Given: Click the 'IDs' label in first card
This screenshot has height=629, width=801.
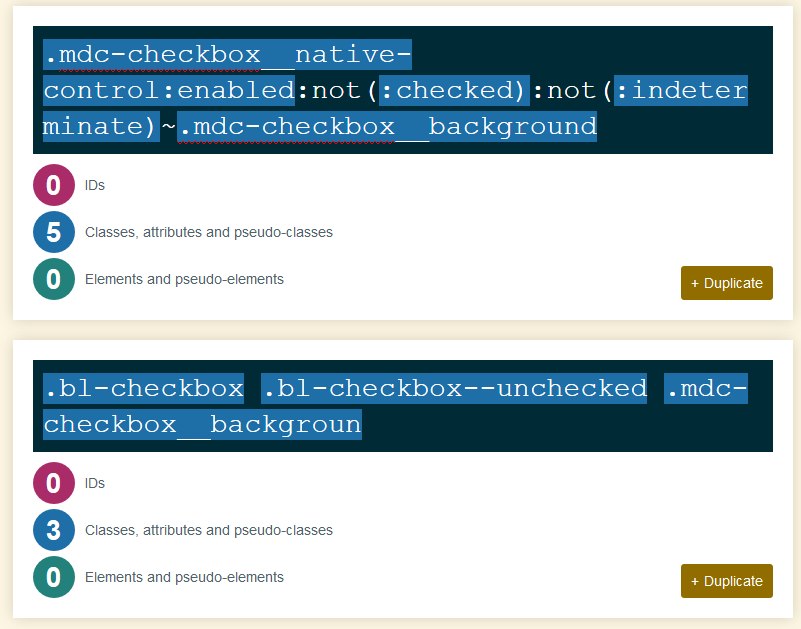Looking at the screenshot, I should 95,185.
